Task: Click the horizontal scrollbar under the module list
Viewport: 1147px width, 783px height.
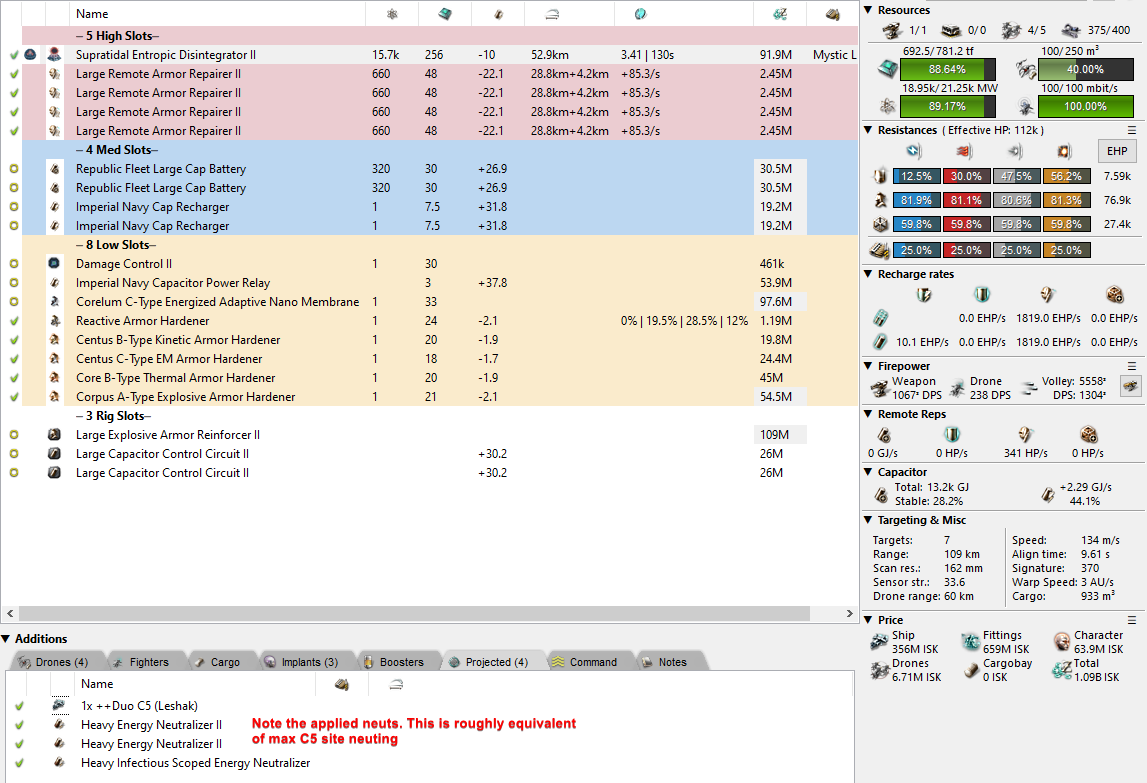Action: point(430,612)
